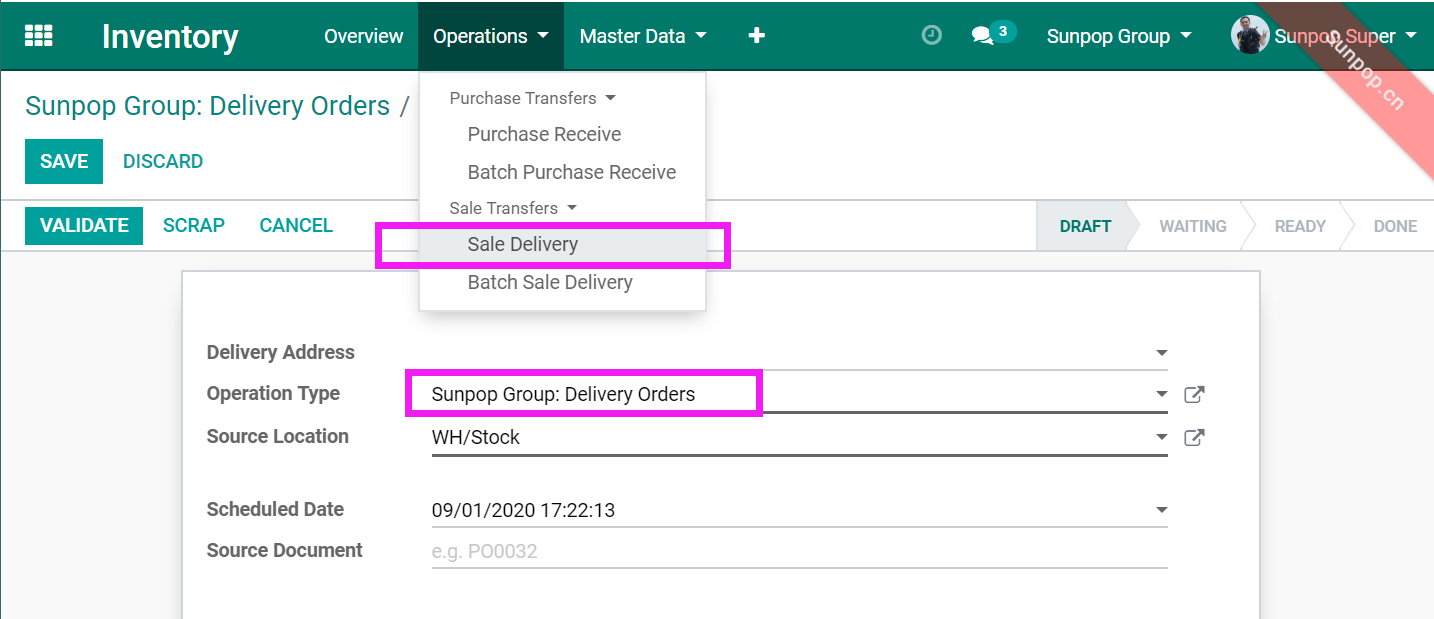Focus the Source Document input field
The height and width of the screenshot is (619, 1434).
(x=800, y=551)
